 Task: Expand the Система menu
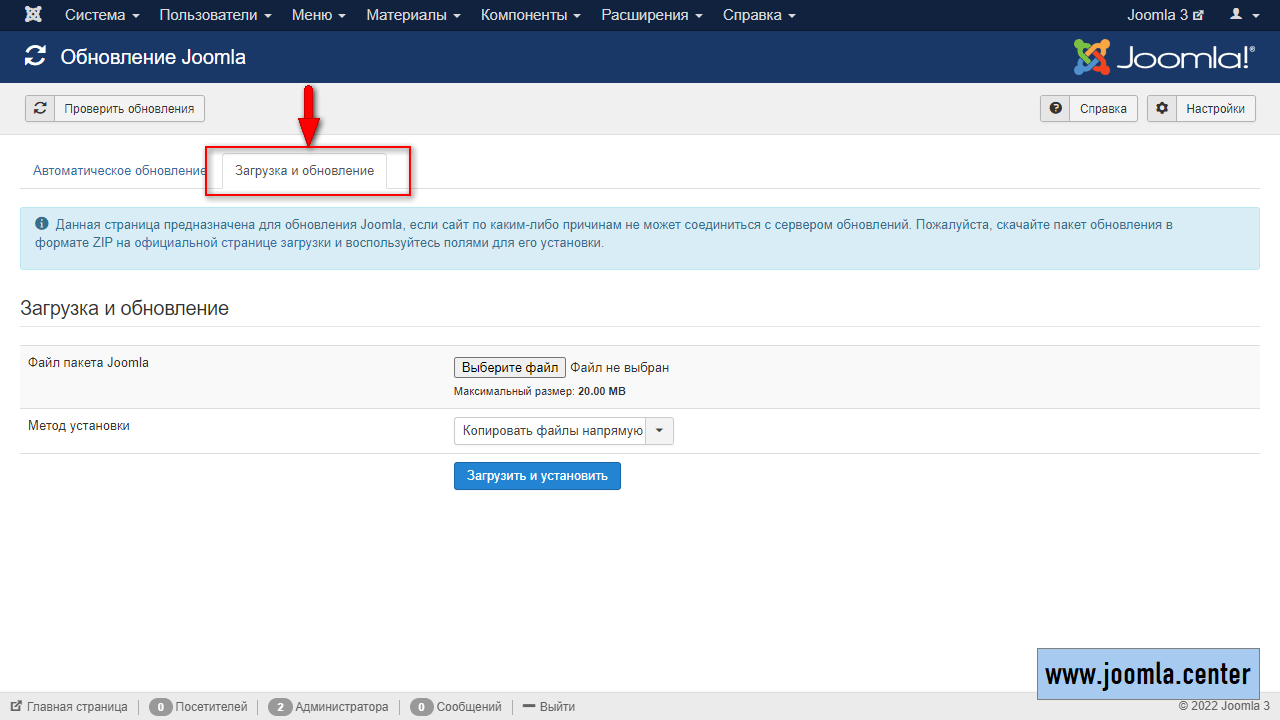click(x=102, y=15)
